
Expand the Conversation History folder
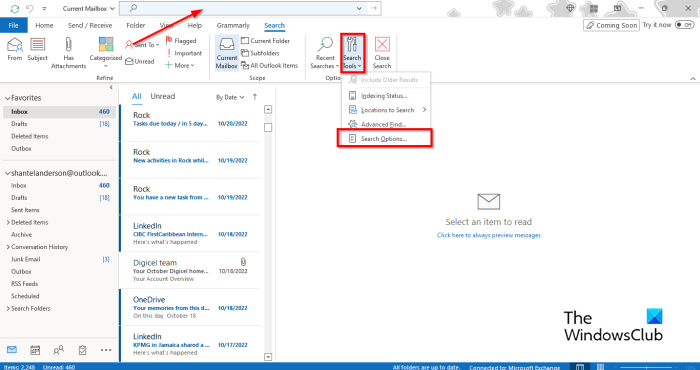coord(8,247)
